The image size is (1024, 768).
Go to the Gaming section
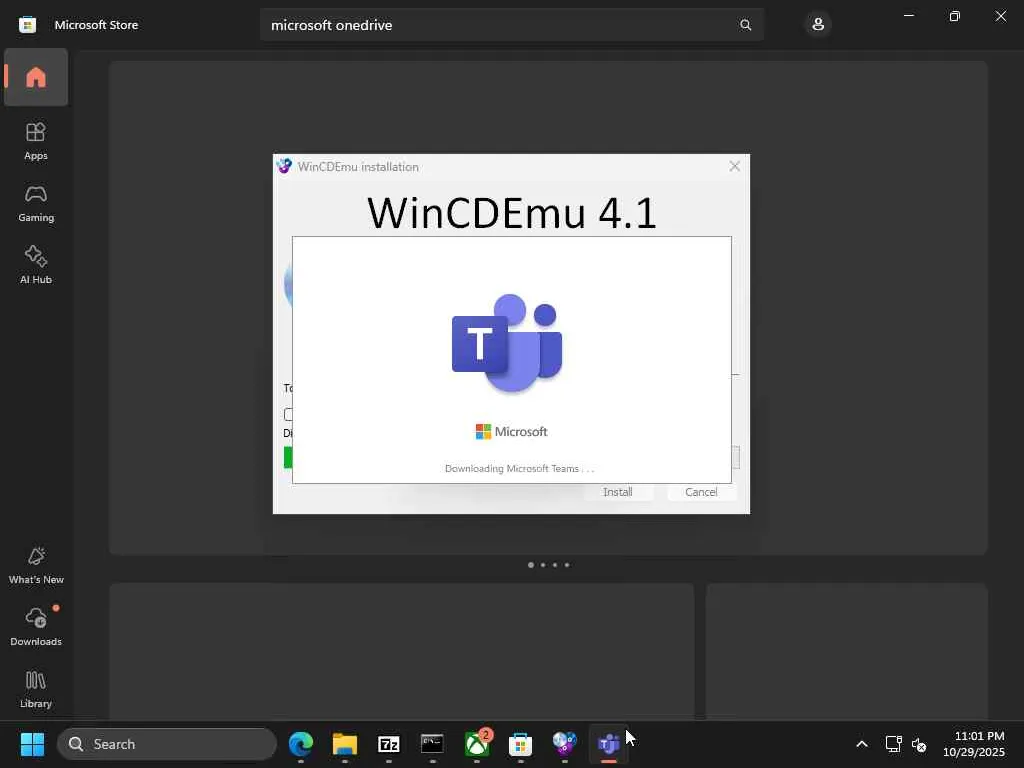(36, 203)
